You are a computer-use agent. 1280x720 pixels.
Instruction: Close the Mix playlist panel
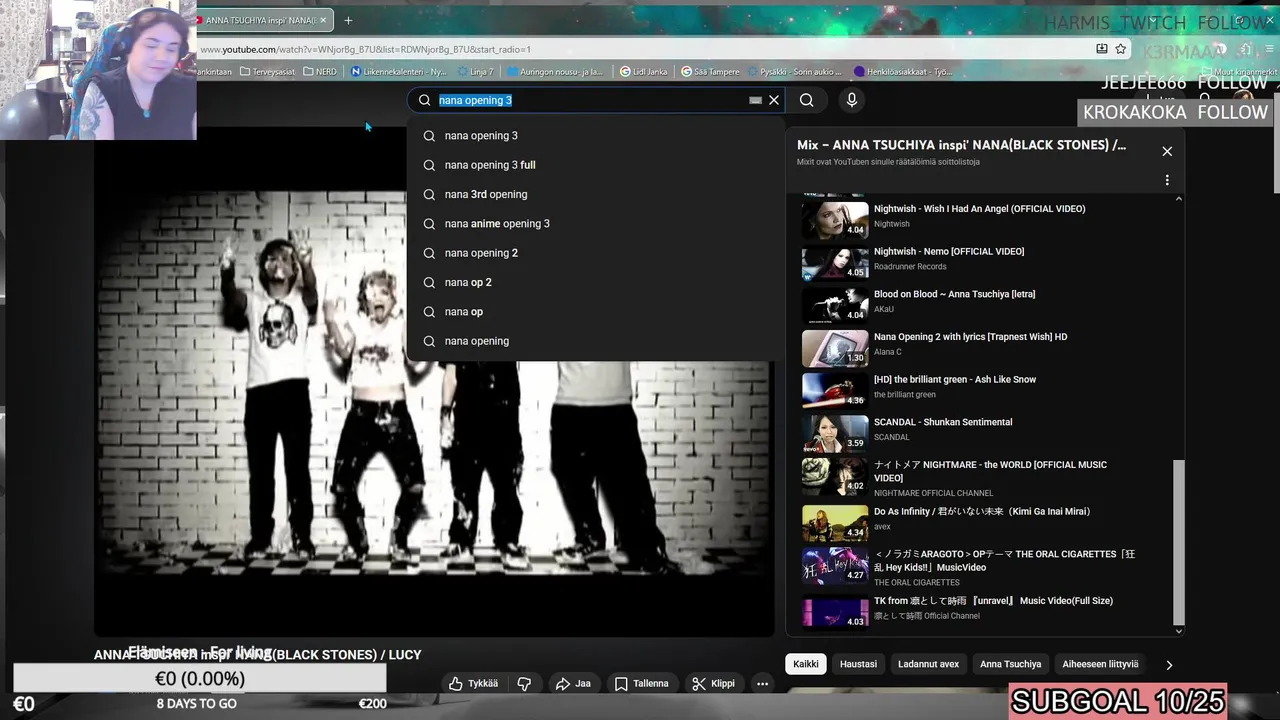click(1167, 151)
